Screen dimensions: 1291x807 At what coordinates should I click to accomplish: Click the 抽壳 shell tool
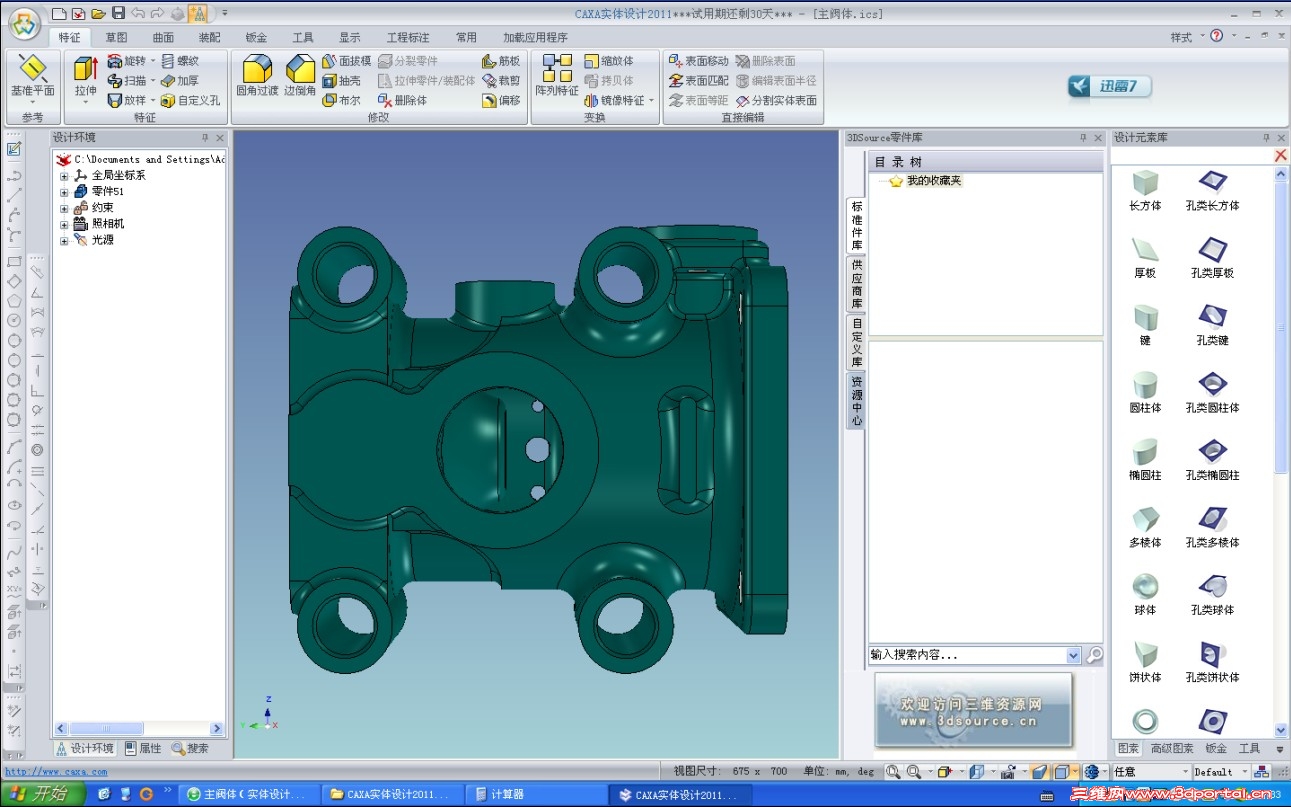[341, 81]
